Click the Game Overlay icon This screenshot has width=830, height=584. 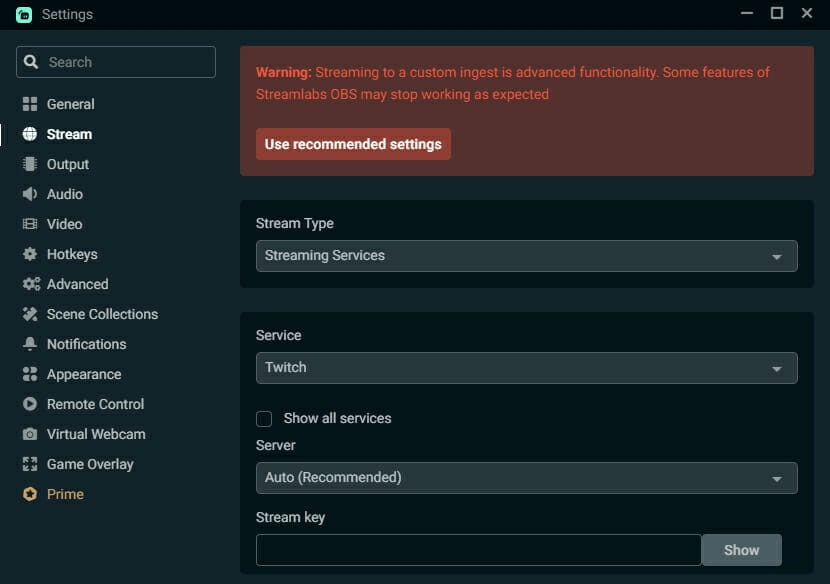click(29, 464)
